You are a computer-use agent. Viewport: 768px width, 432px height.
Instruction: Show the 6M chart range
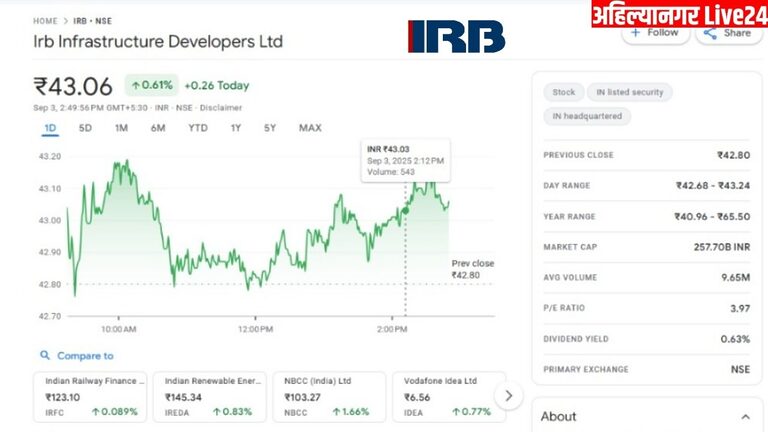[x=158, y=128]
